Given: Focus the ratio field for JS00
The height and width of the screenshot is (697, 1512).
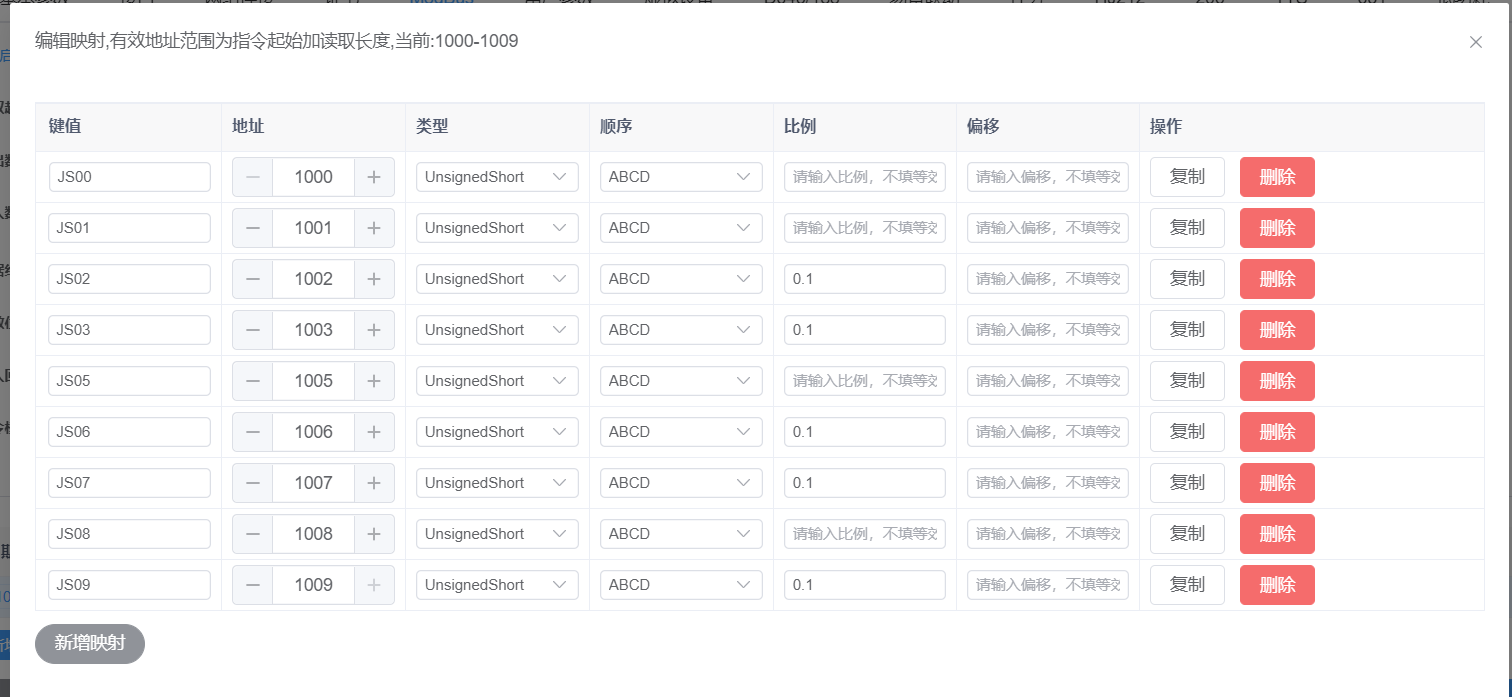Looking at the screenshot, I should click(865, 177).
